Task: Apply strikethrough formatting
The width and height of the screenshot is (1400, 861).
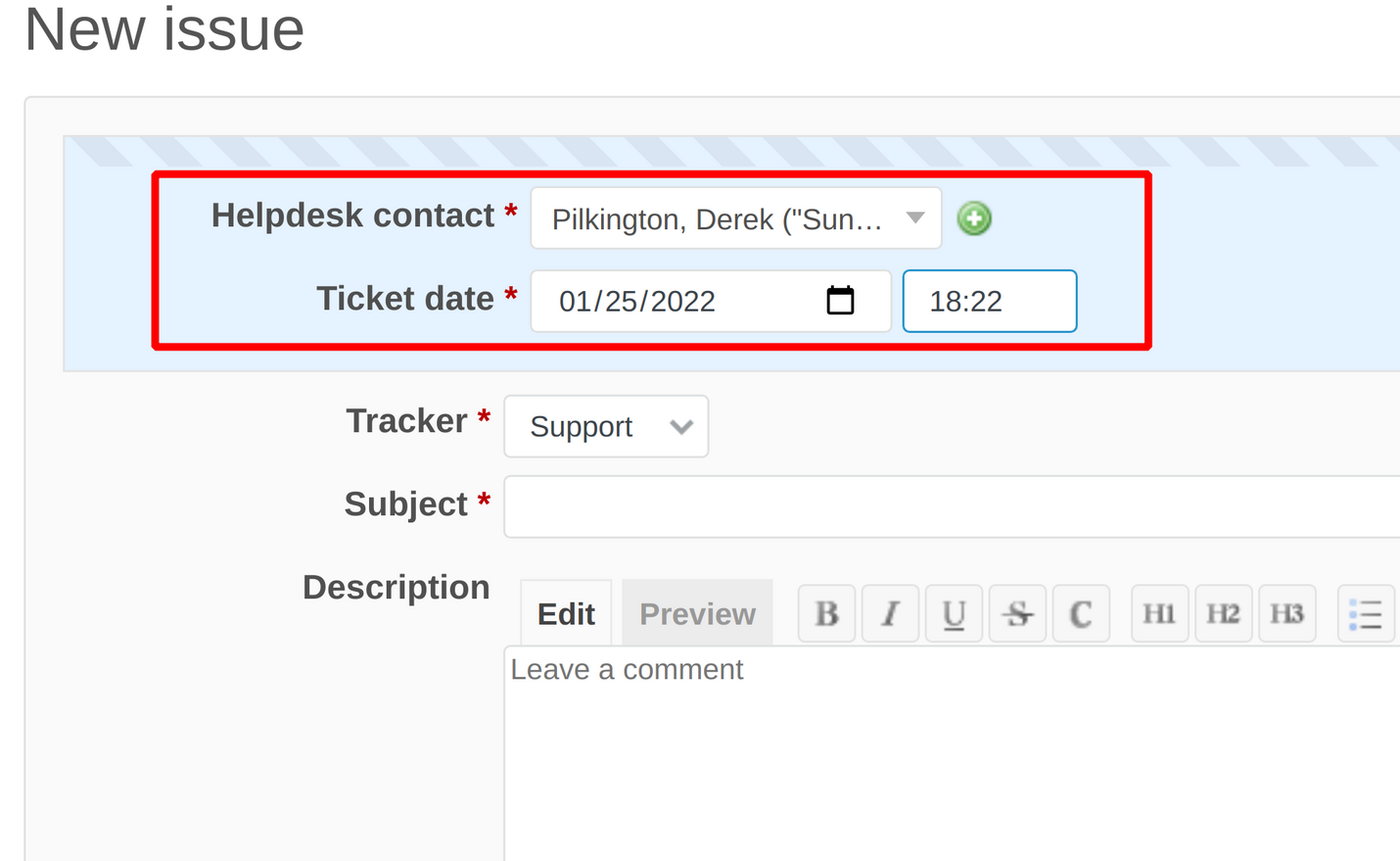Action: [x=1016, y=612]
